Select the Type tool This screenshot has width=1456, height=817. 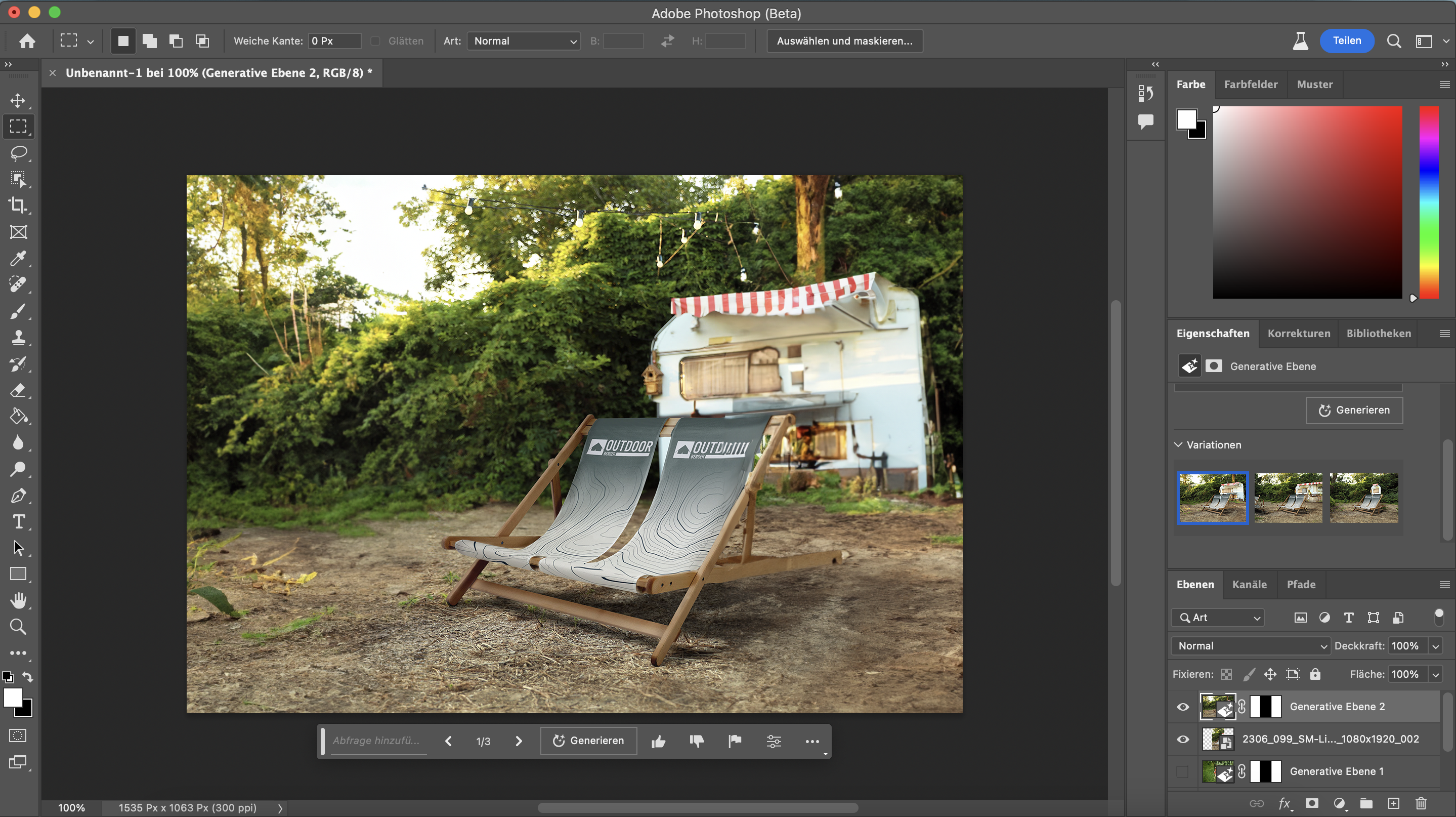coord(18,521)
